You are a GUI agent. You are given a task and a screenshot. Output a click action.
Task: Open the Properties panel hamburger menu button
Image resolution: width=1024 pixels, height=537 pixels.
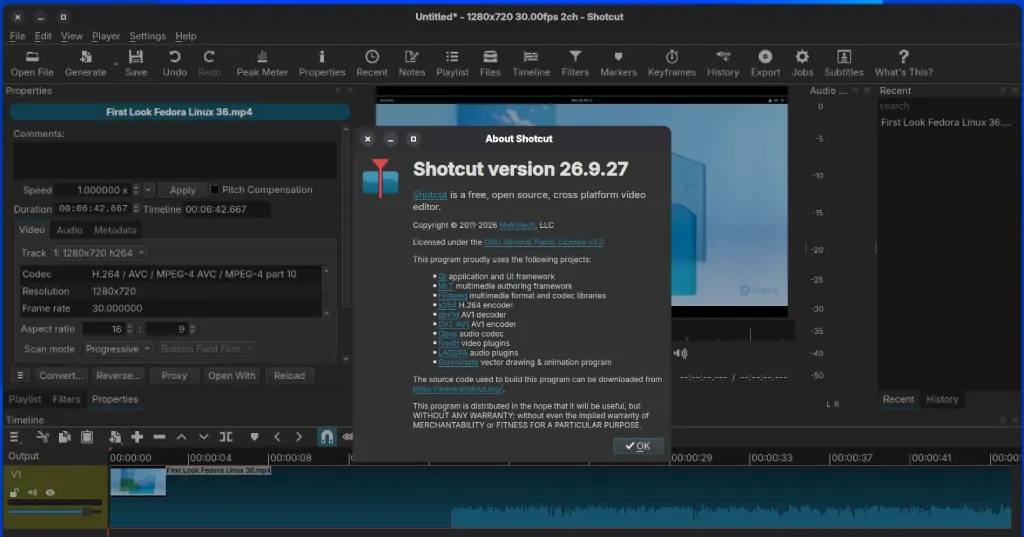[20, 376]
